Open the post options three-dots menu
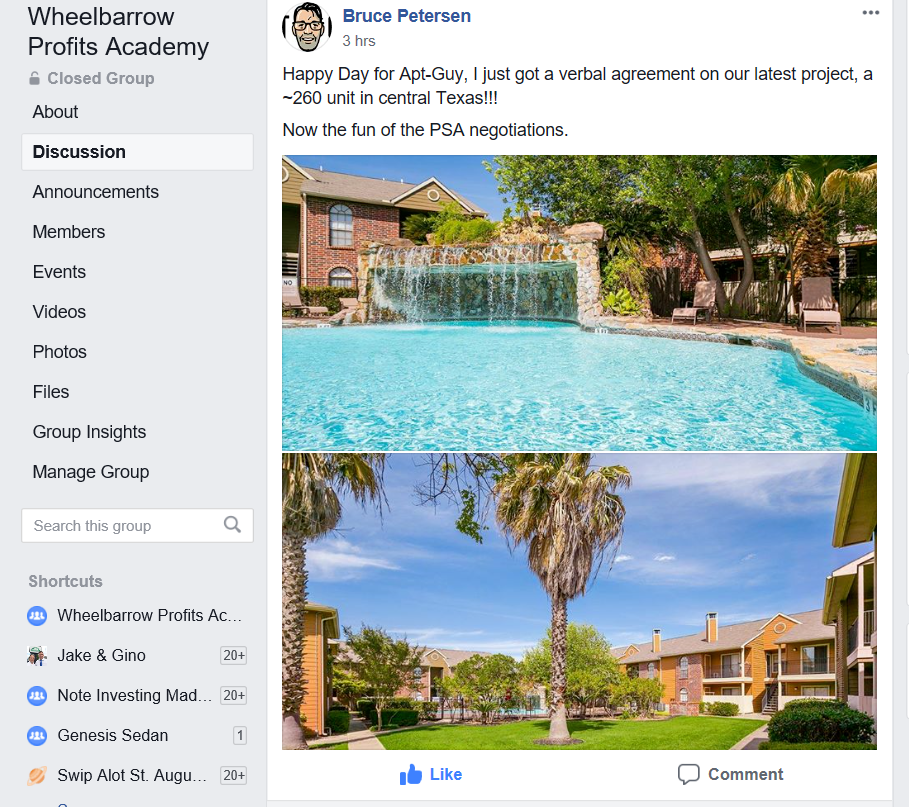This screenshot has height=807, width=909. pos(870,13)
